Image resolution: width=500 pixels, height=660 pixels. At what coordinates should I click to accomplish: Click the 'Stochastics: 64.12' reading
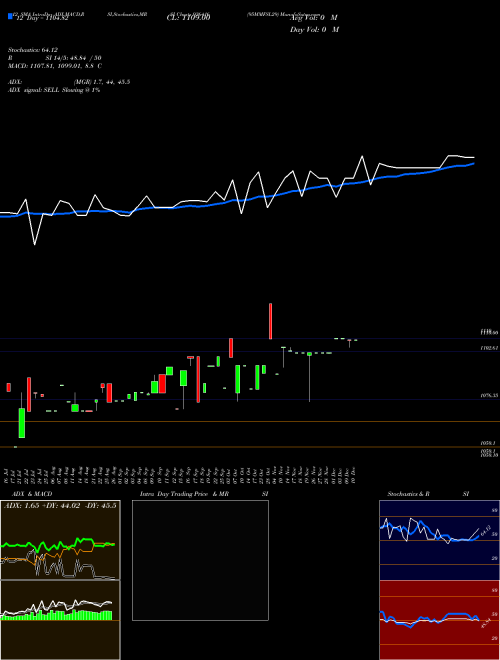[x=33, y=50]
